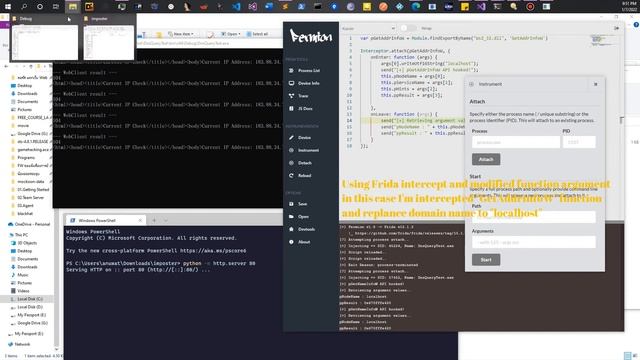Screen dimensions: 640x360
Task: Click the Open icon in Fermion sidebar
Action: pyautogui.click(x=291, y=216)
